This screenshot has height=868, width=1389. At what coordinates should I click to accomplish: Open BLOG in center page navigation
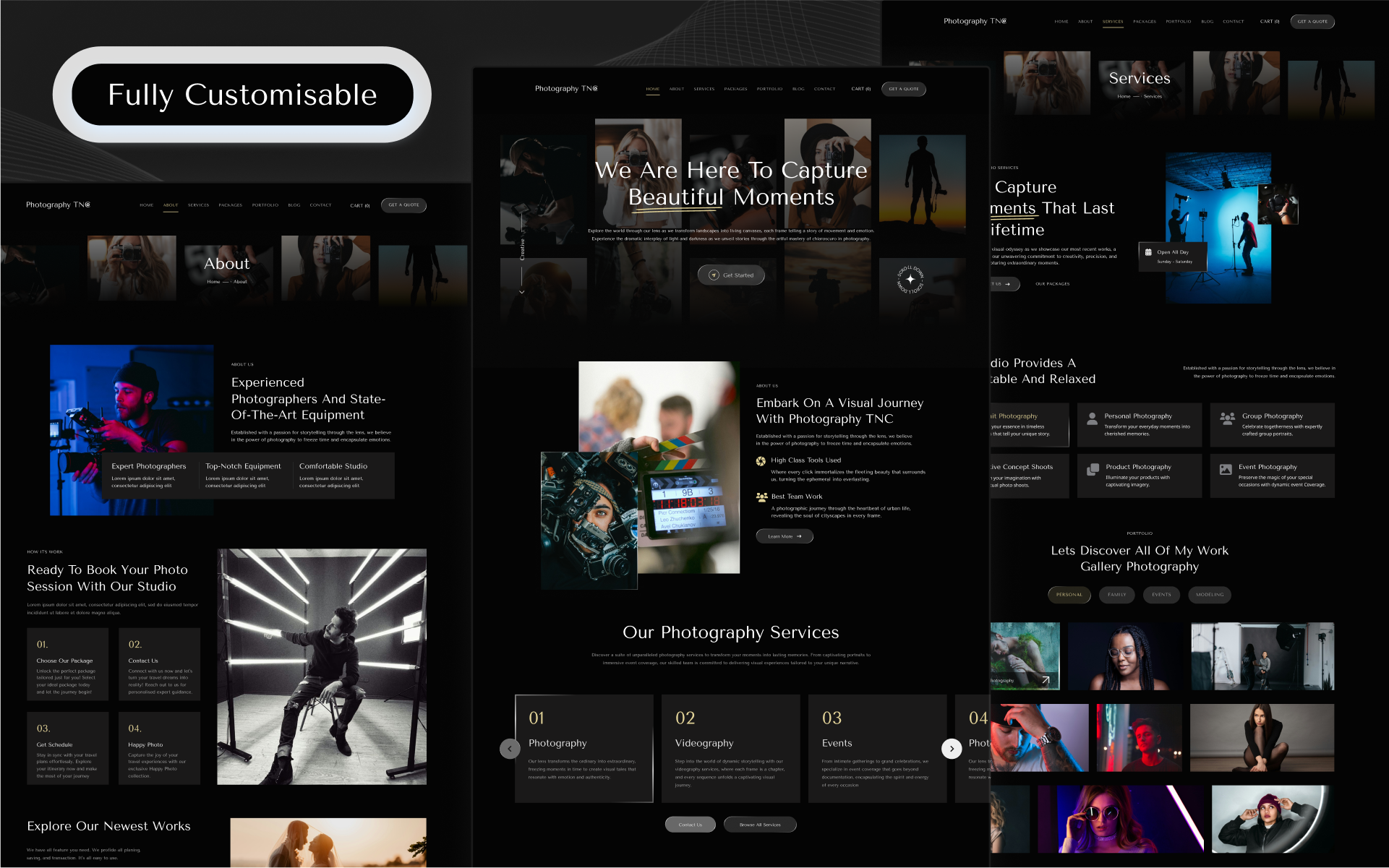point(798,89)
